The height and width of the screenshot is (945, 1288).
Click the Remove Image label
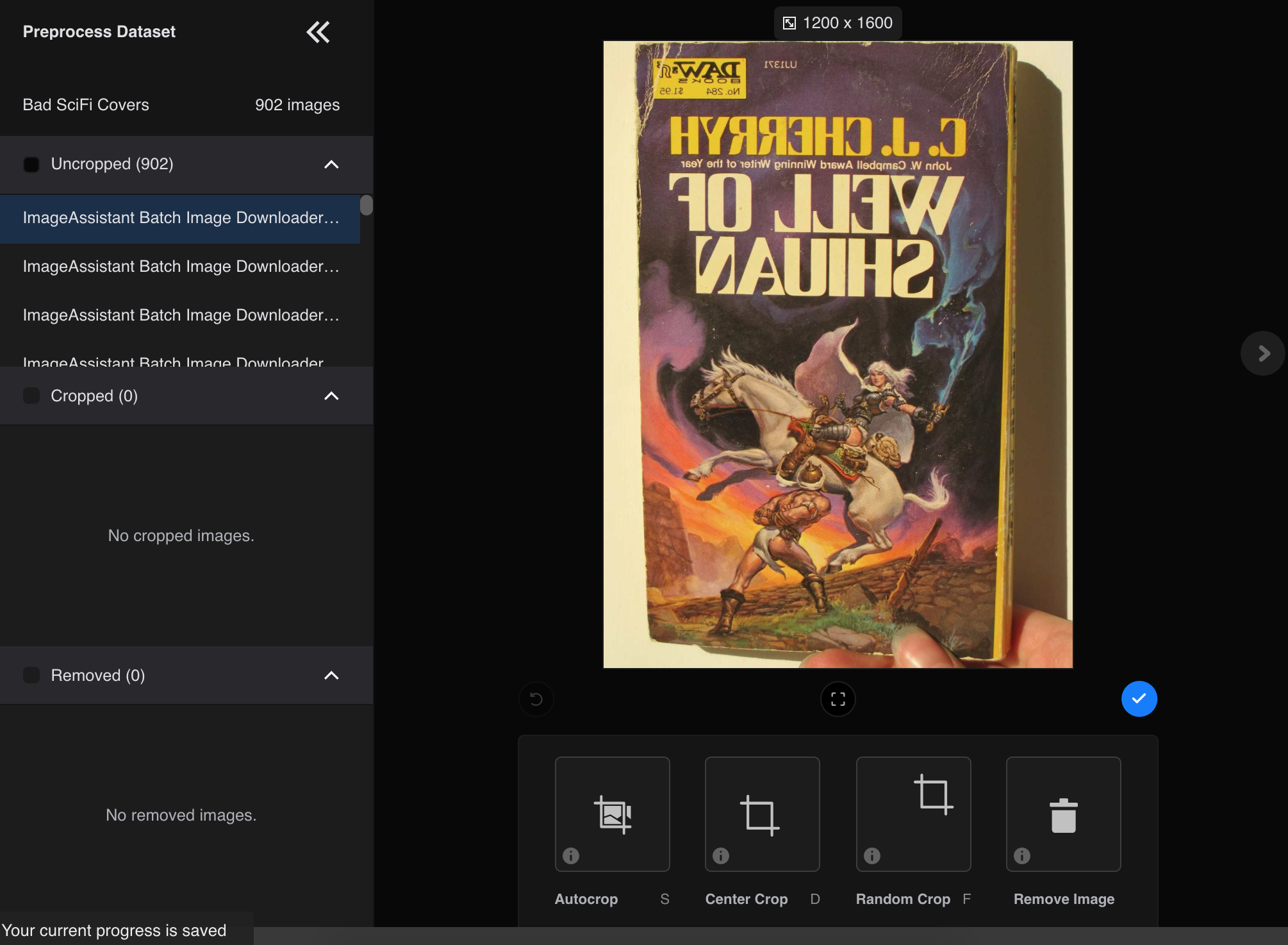click(1064, 899)
